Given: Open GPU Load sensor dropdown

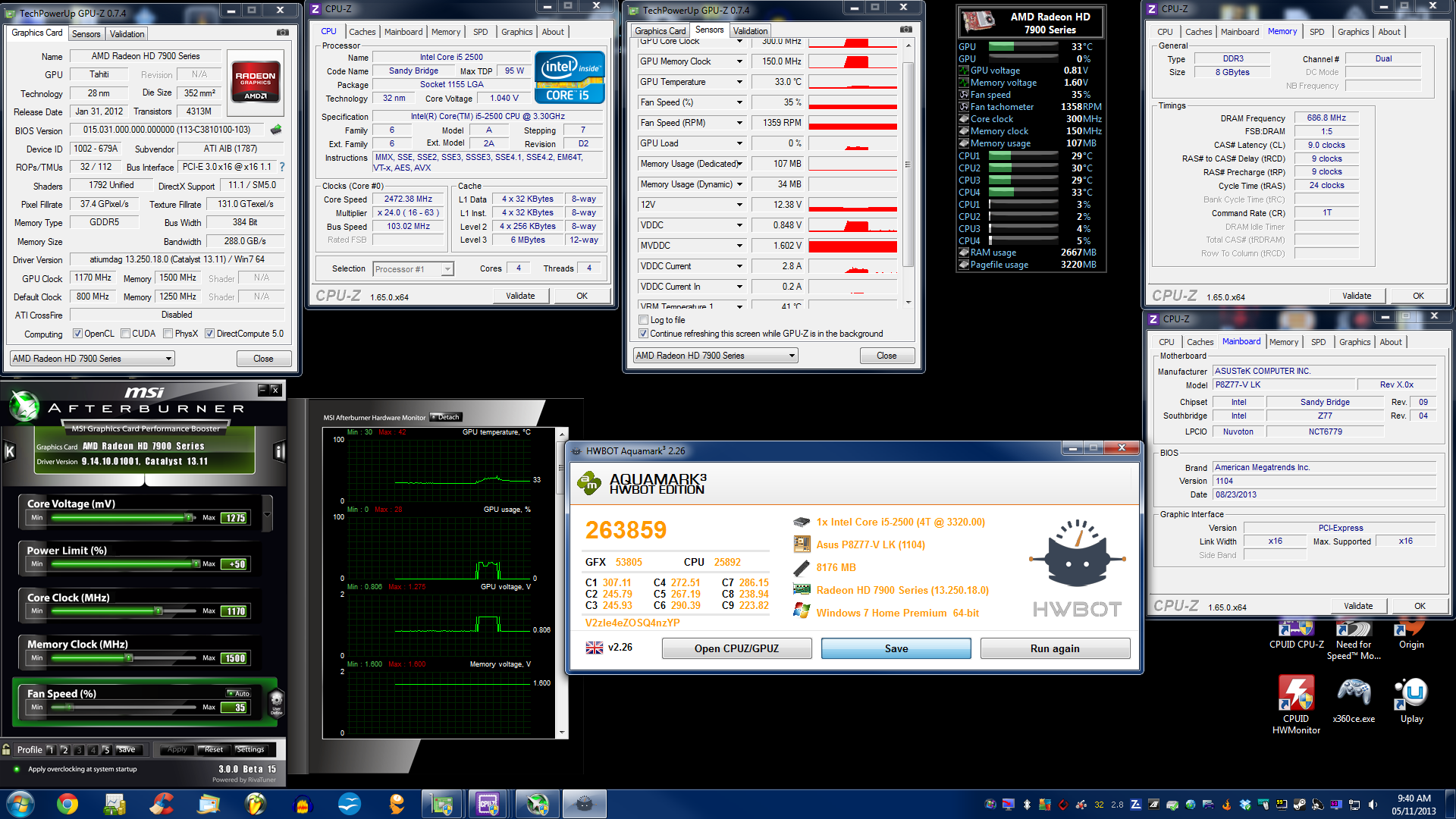Looking at the screenshot, I should pyautogui.click(x=739, y=143).
